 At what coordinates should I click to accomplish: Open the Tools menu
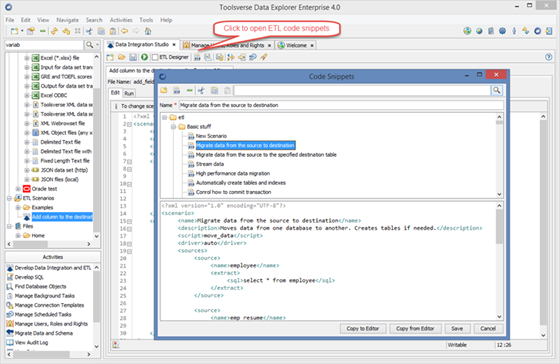pyautogui.click(x=146, y=20)
